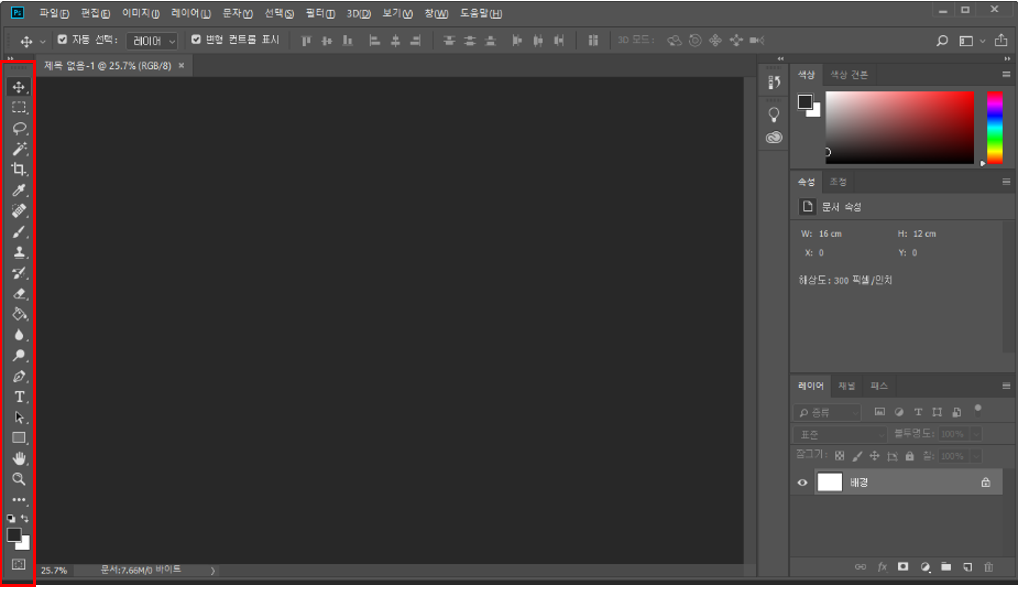Toggle the 변형 컨트롤 표시 checkbox
Screen dimensions: 1020x589
[x=196, y=40]
